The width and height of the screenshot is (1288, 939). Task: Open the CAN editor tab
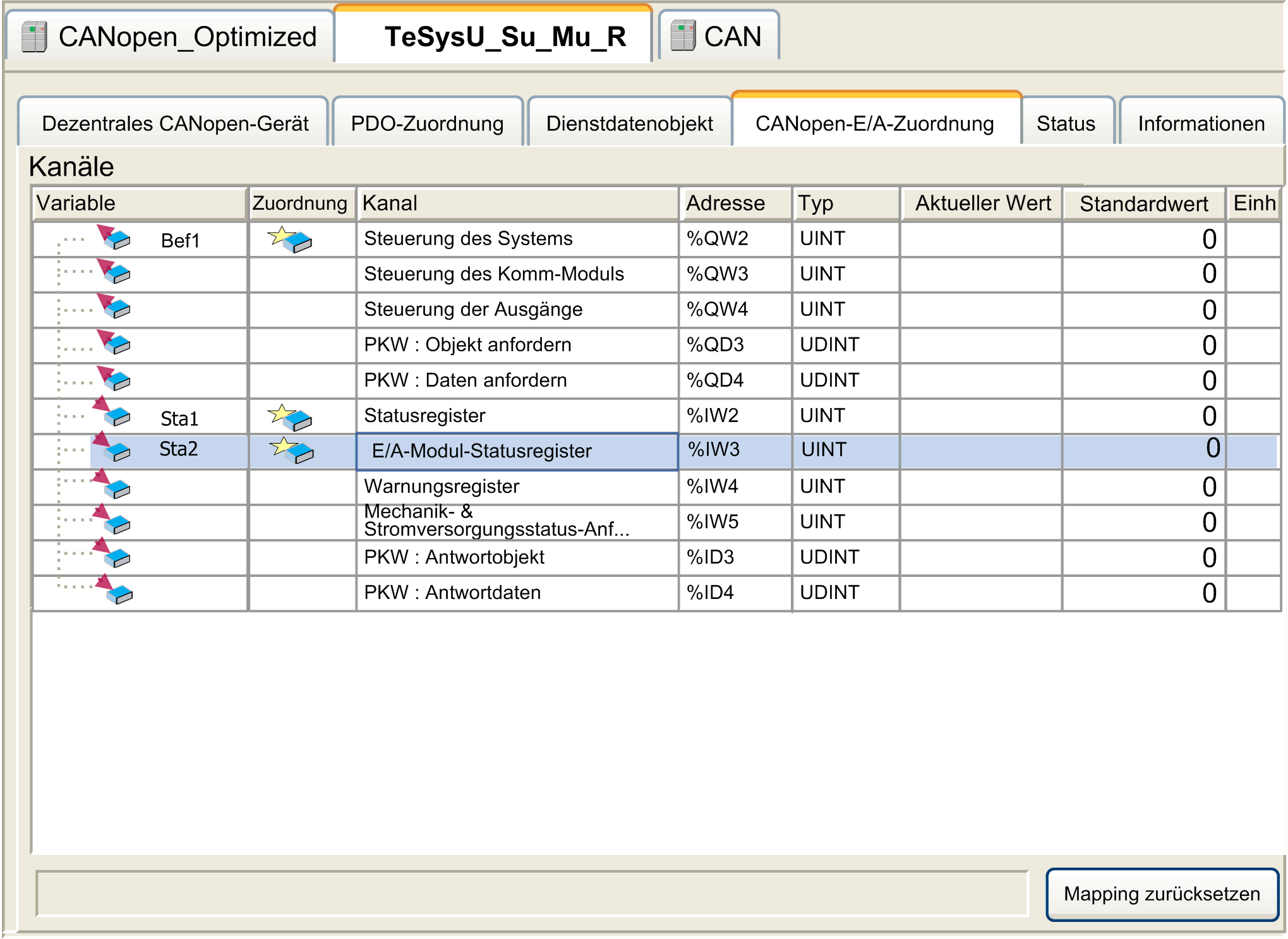click(x=719, y=35)
